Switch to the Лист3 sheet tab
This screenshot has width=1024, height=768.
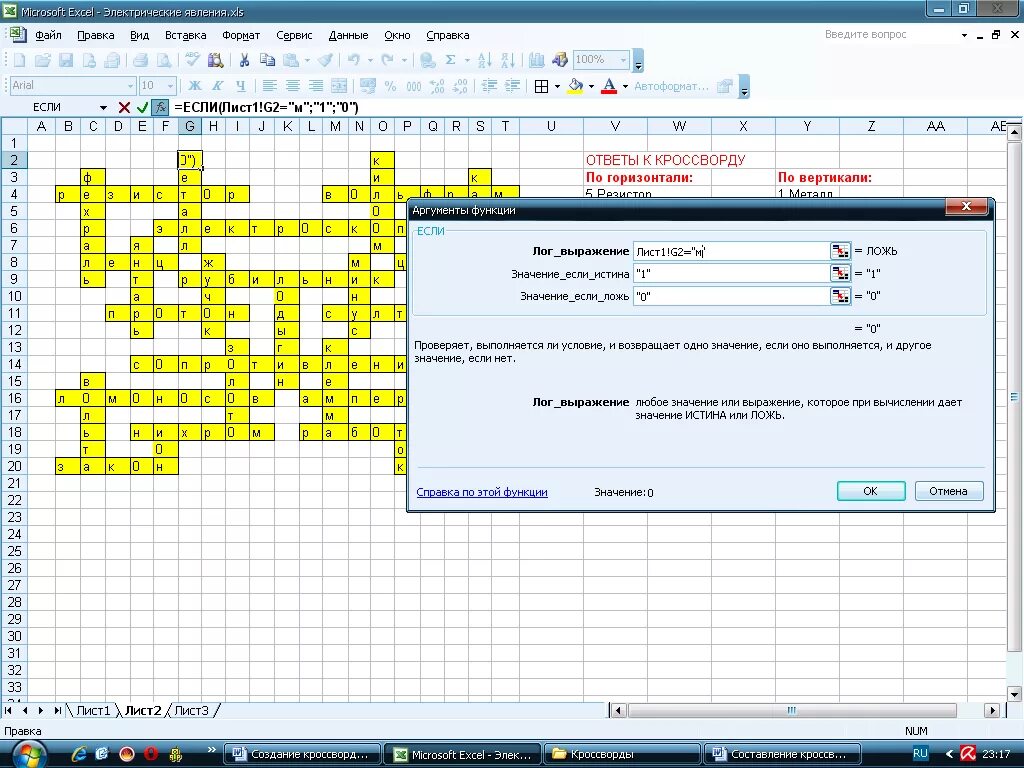[x=191, y=711]
